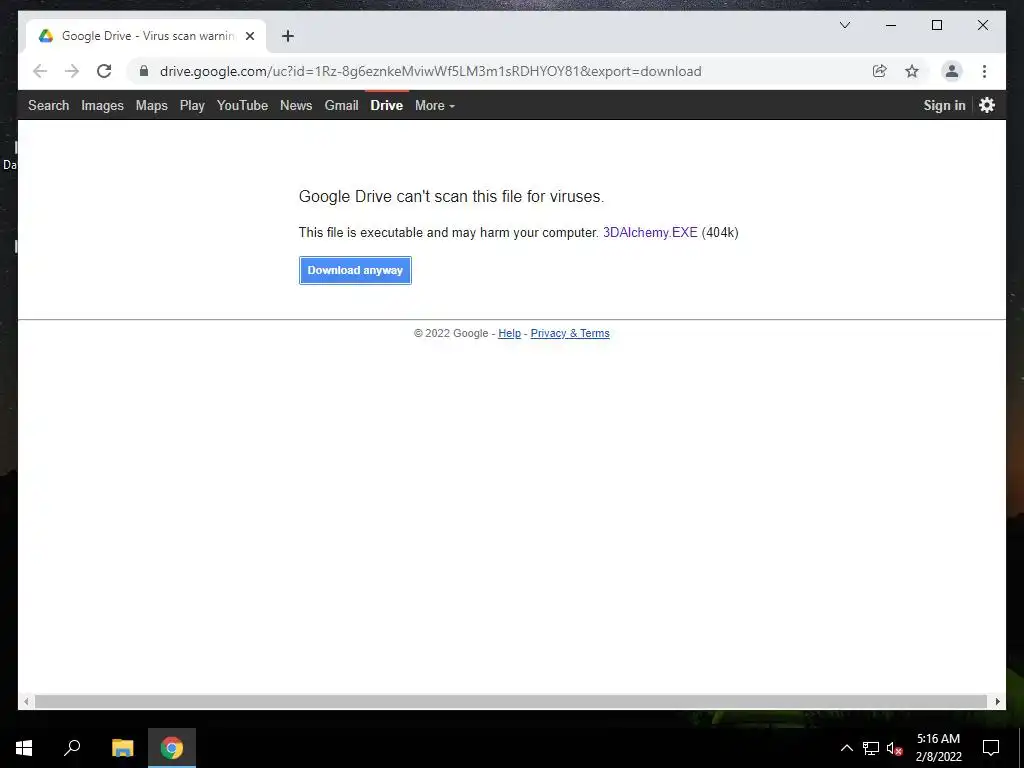
Task: Expand the More dropdown in Google bar
Action: click(x=435, y=105)
